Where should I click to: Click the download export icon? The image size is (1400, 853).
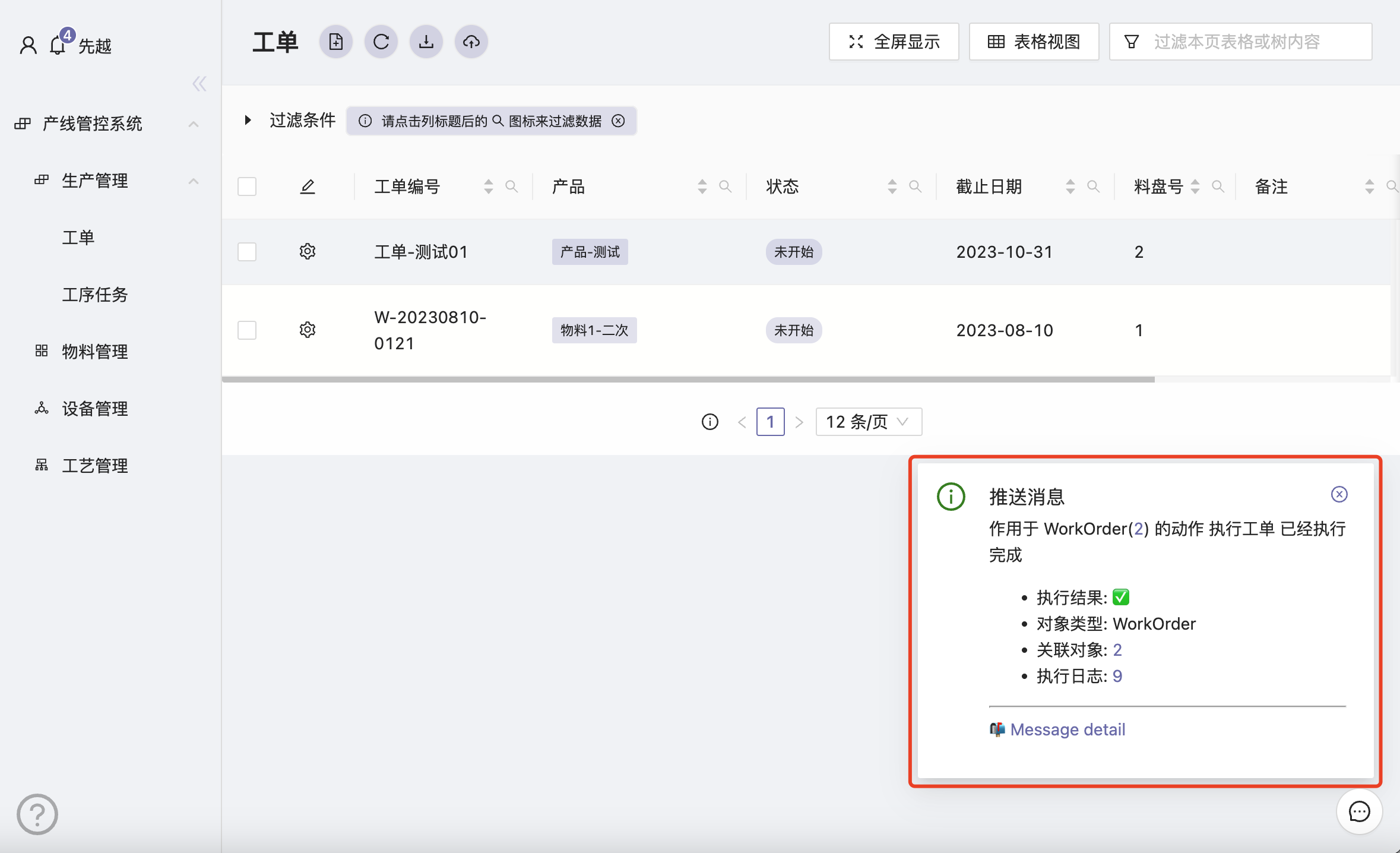tap(426, 42)
